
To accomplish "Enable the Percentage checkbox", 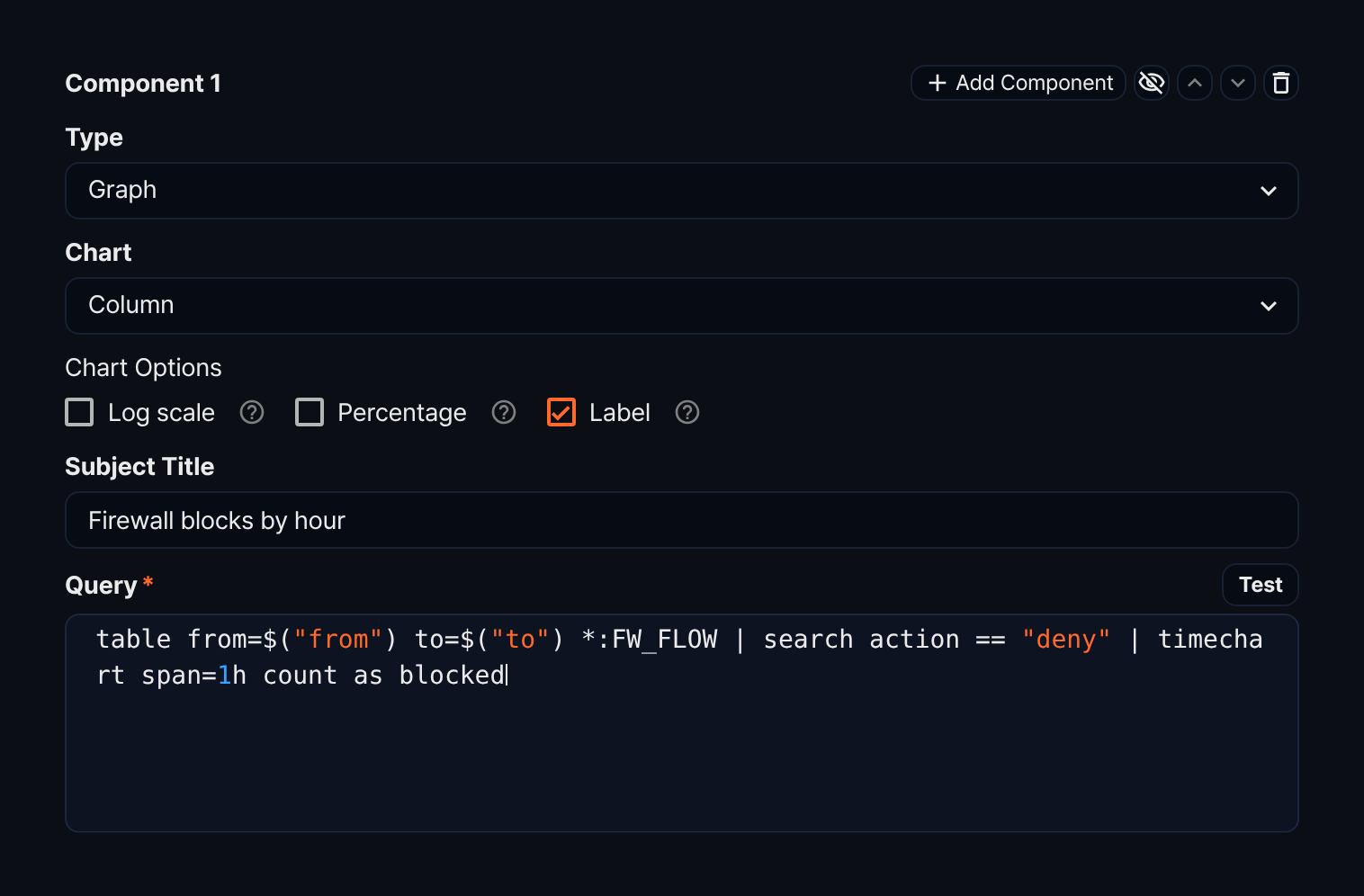I will [310, 412].
